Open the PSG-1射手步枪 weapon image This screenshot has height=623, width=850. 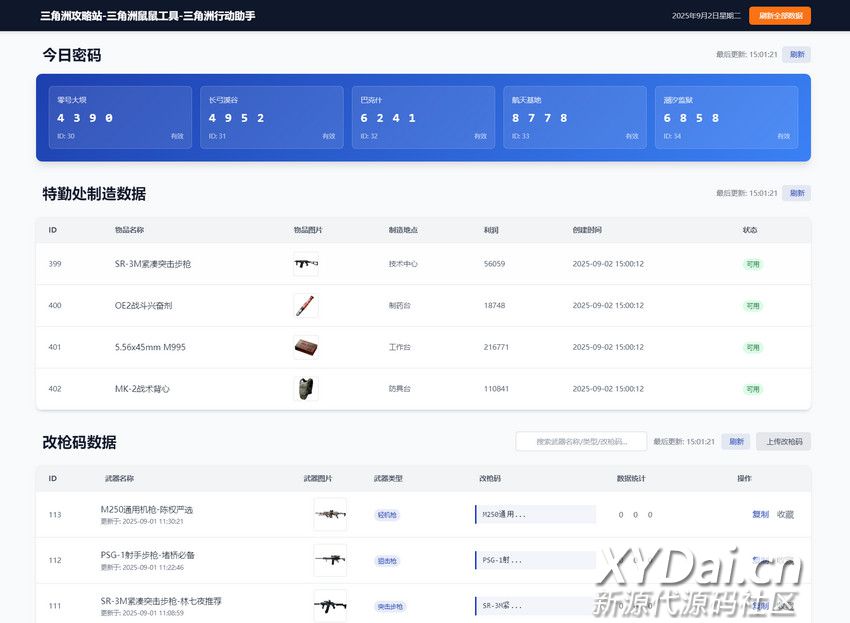330,561
